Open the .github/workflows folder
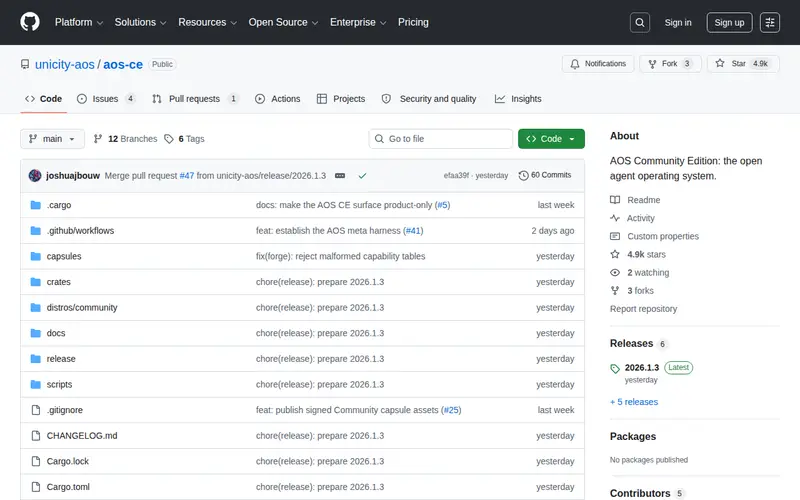The width and height of the screenshot is (800, 500). tap(80, 231)
